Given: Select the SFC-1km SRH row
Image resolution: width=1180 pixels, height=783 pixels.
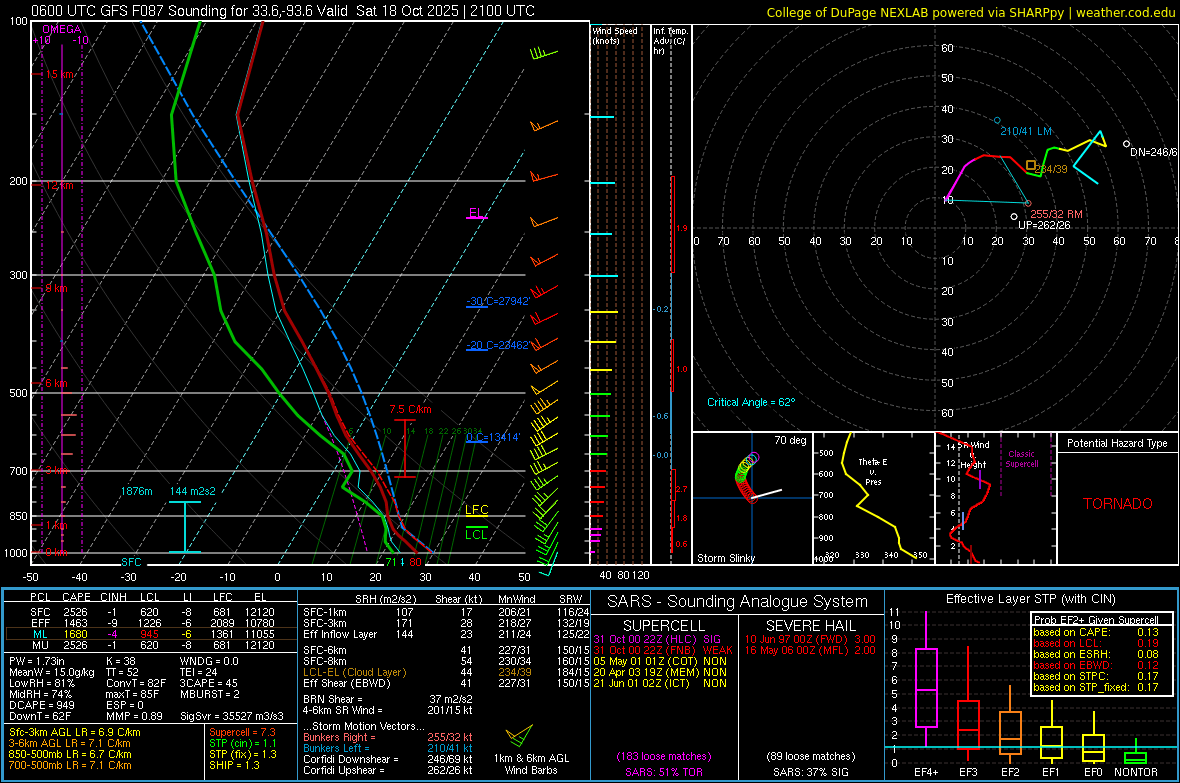Looking at the screenshot, I should point(446,612).
